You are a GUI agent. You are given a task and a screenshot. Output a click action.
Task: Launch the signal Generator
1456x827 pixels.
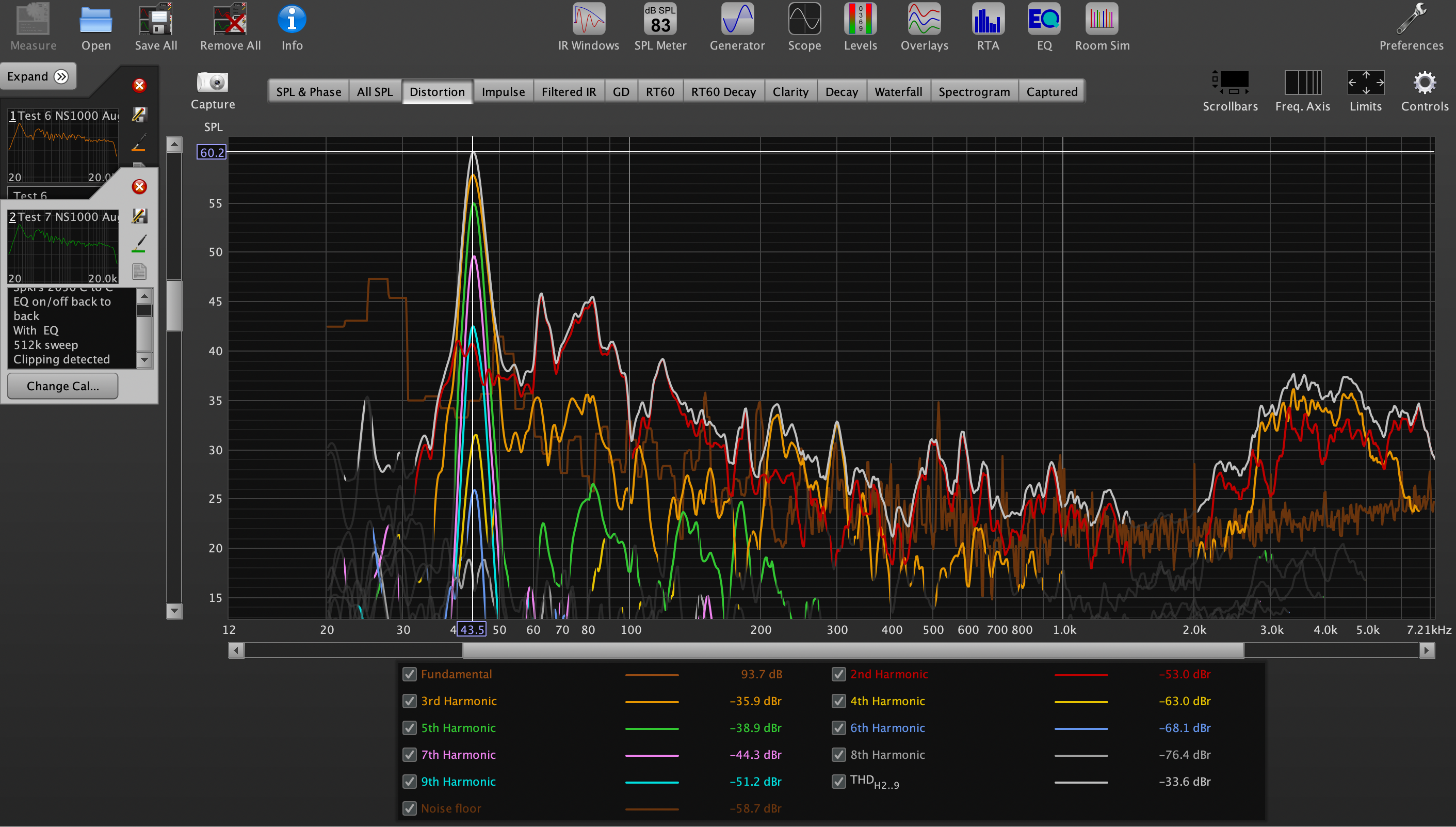(737, 19)
